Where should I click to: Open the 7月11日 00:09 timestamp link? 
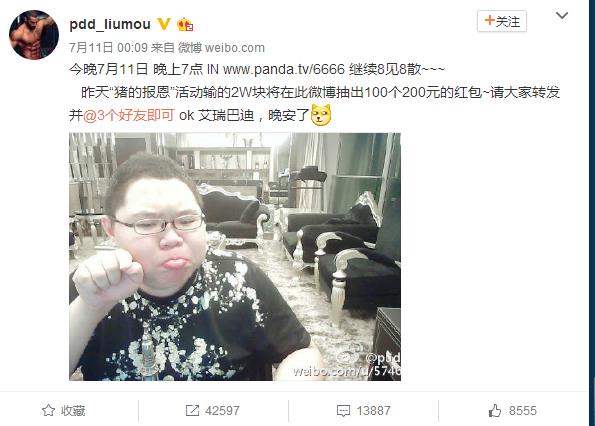[108, 48]
